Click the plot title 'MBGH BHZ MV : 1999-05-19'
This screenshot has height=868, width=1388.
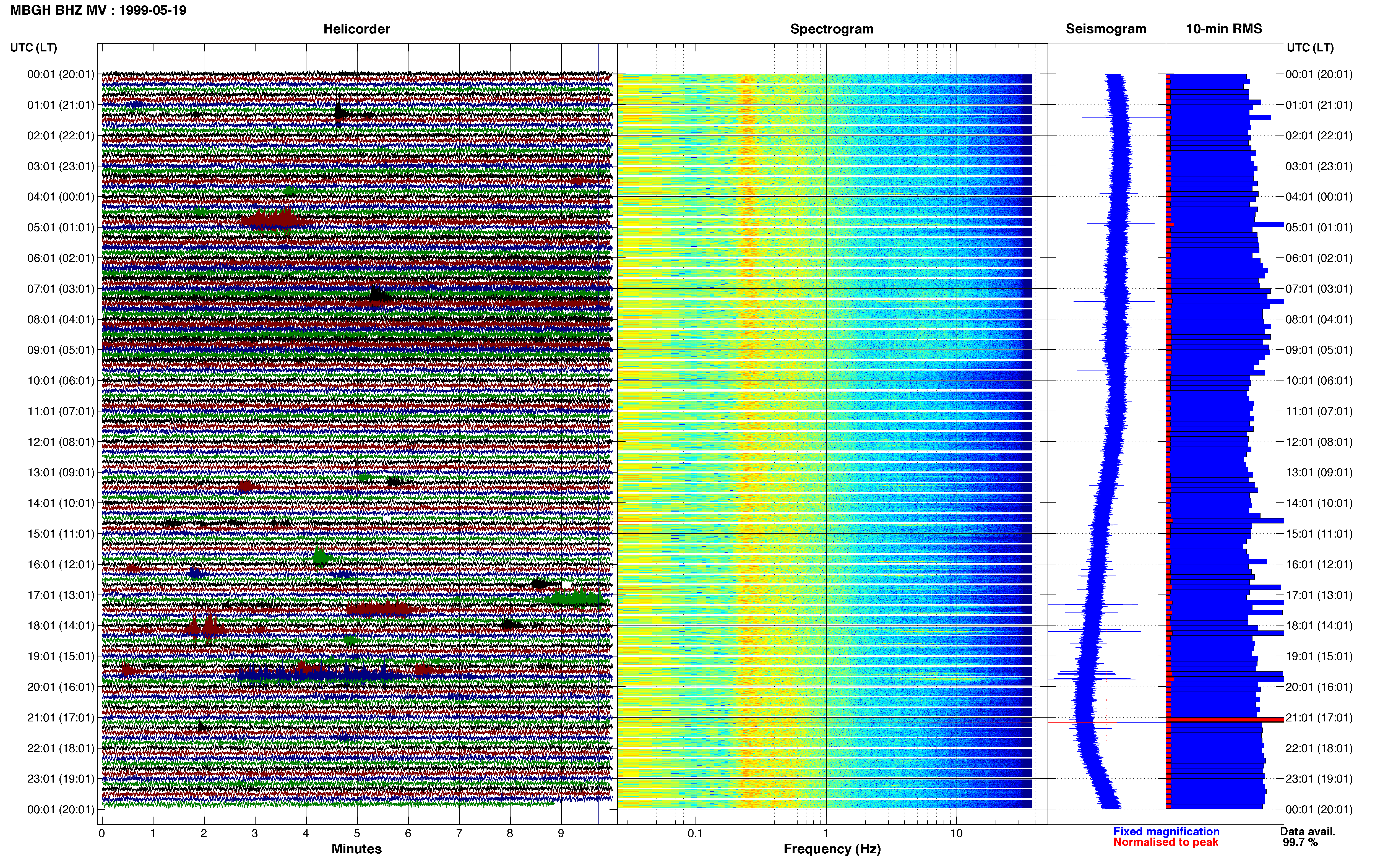pos(98,10)
